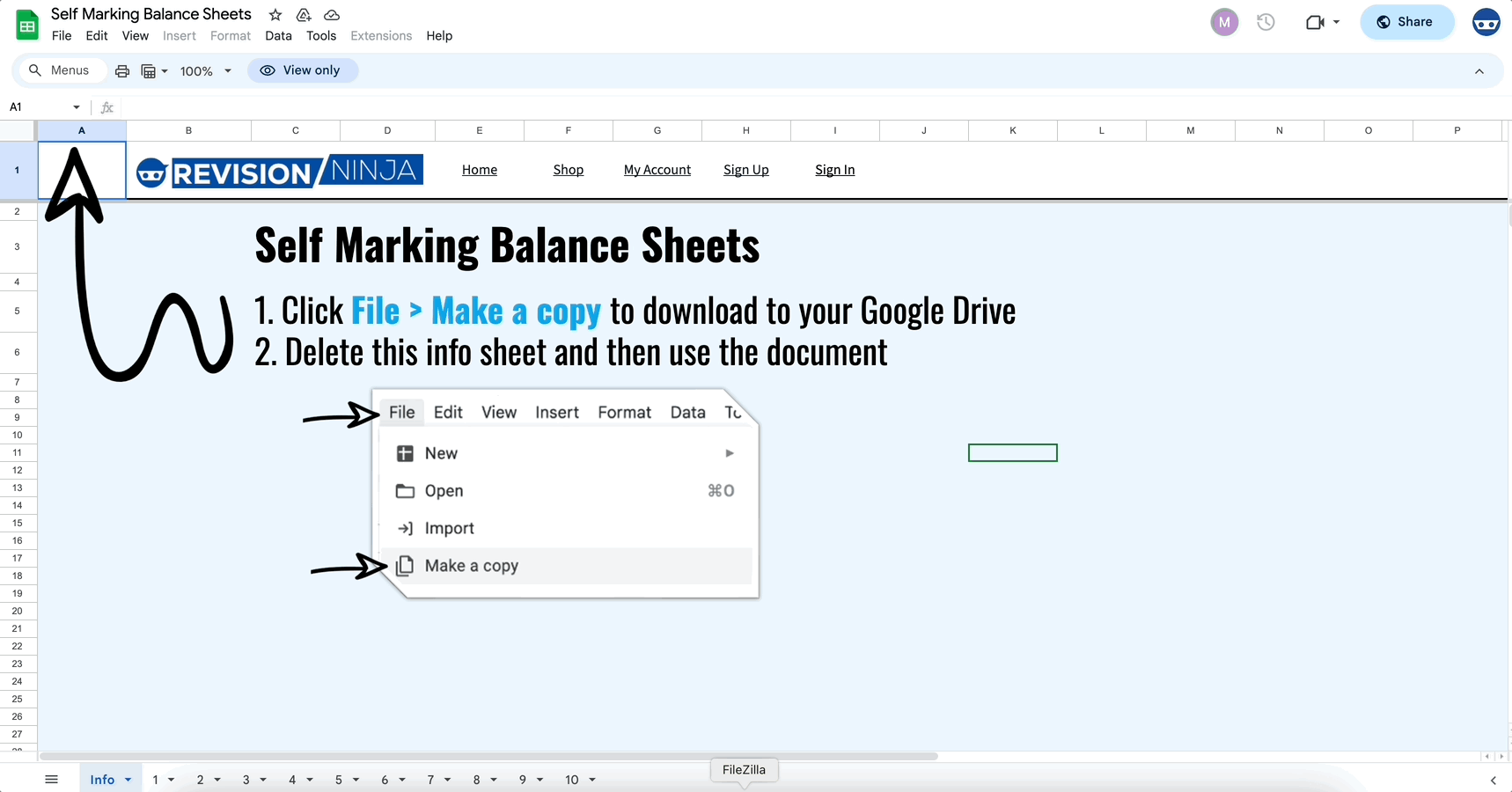This screenshot has width=1512, height=792.
Task: Open all sheets list via hamburger icon
Action: pos(51,779)
